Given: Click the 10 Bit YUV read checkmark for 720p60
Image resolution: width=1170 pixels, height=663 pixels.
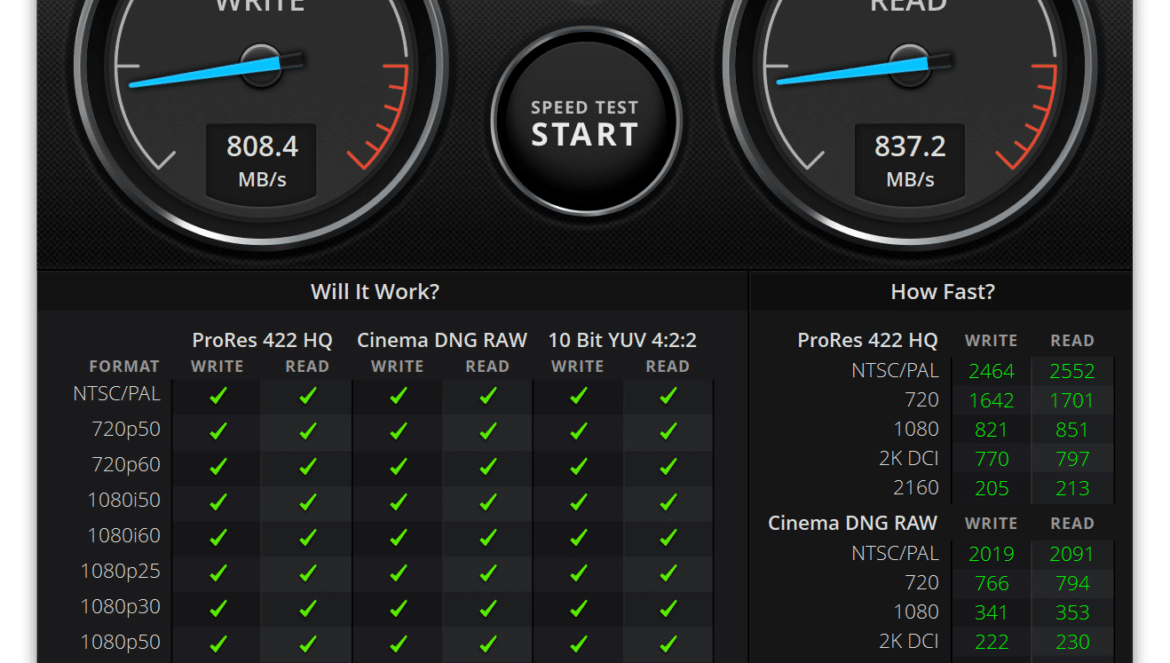Looking at the screenshot, I should pyautogui.click(x=669, y=466).
